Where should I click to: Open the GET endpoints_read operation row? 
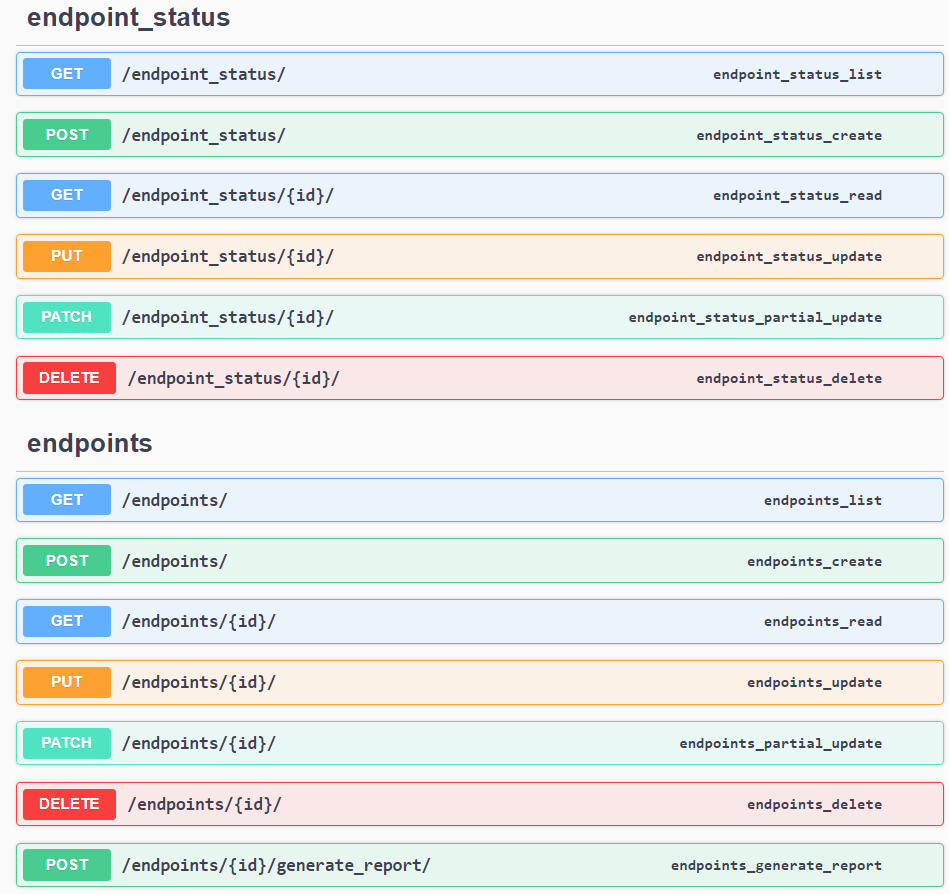click(480, 621)
